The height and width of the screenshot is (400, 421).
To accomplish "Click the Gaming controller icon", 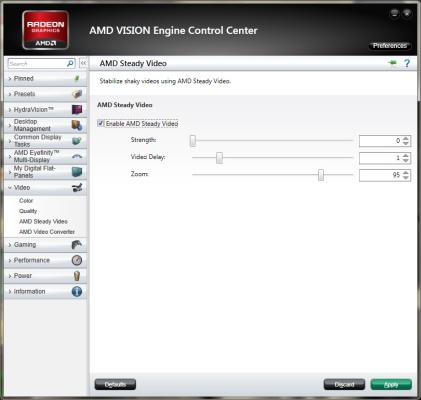I will tap(77, 245).
